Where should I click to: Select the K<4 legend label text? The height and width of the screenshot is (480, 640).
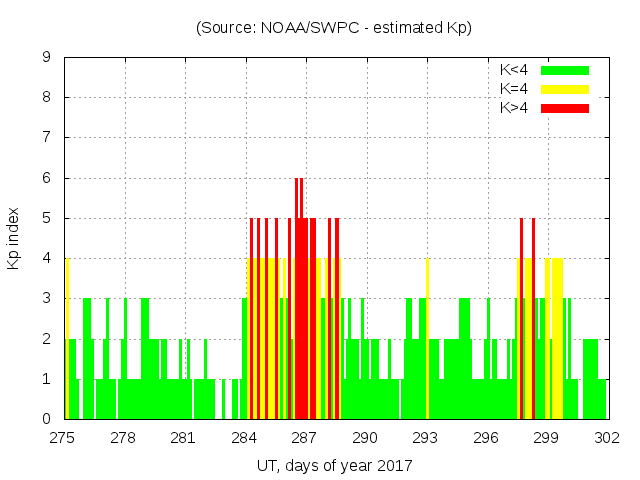[x=515, y=70]
